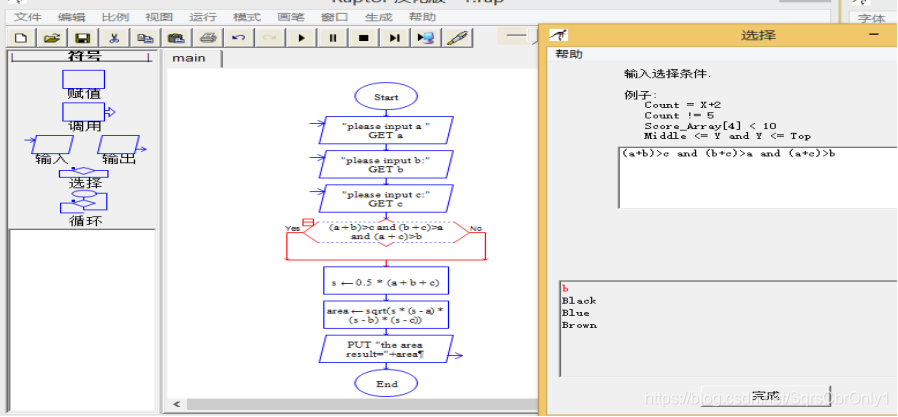Open the 生成 menu
This screenshot has height=417, width=898.
pyautogui.click(x=379, y=17)
